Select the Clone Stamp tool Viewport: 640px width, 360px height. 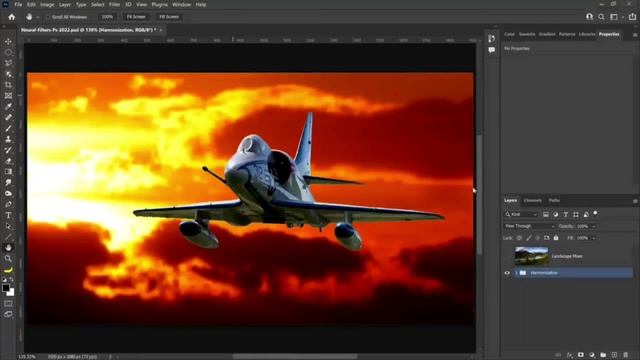(x=8, y=139)
